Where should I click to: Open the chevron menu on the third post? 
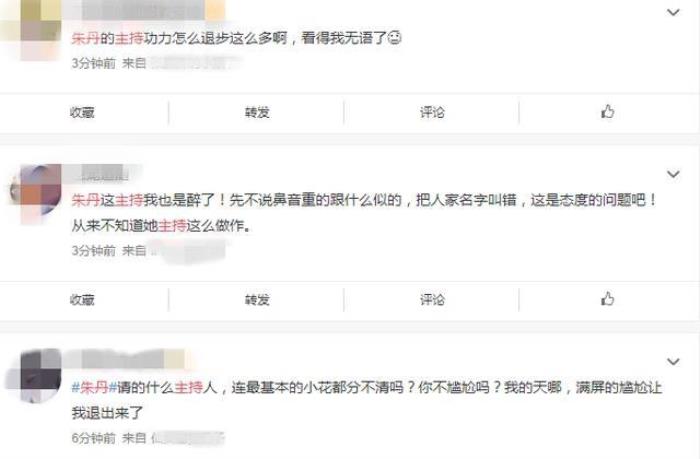tap(673, 362)
